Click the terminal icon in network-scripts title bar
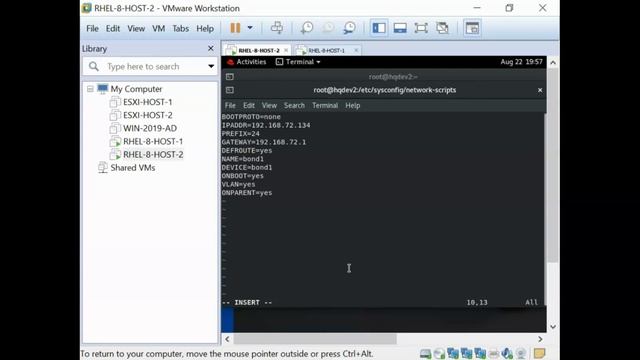The image size is (640, 360). coord(230,90)
